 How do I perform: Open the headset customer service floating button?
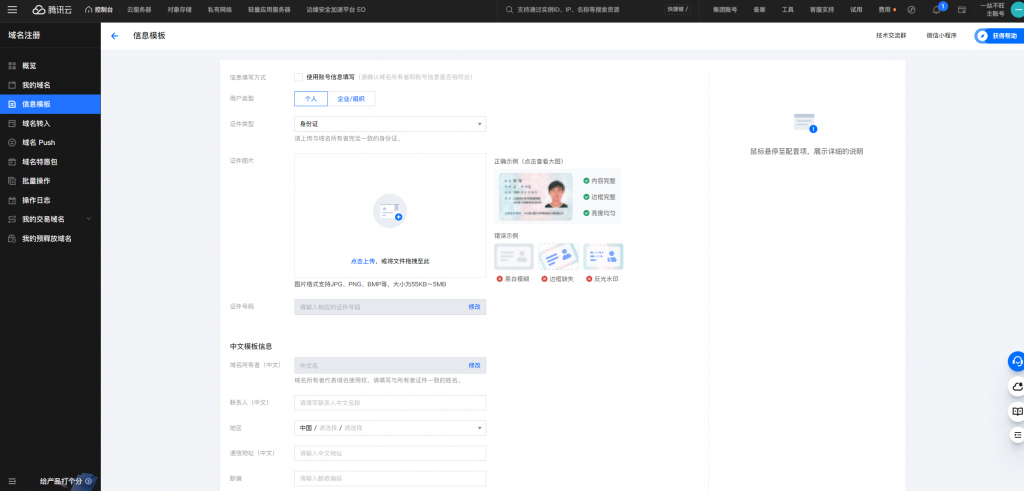coord(1017,361)
